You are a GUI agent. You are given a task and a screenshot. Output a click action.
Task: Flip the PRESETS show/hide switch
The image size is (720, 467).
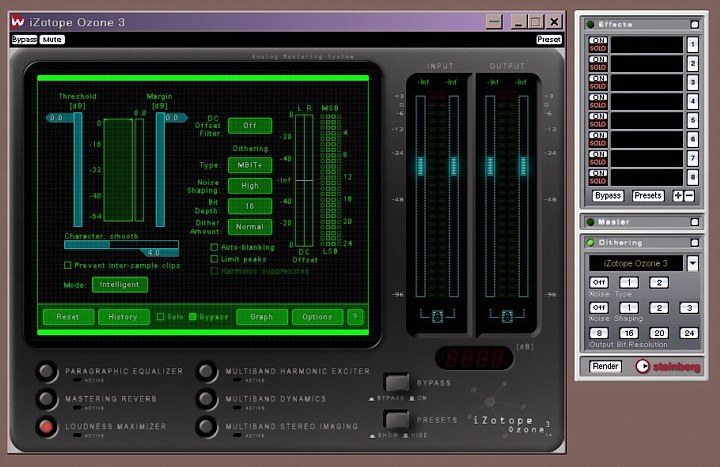coord(397,419)
